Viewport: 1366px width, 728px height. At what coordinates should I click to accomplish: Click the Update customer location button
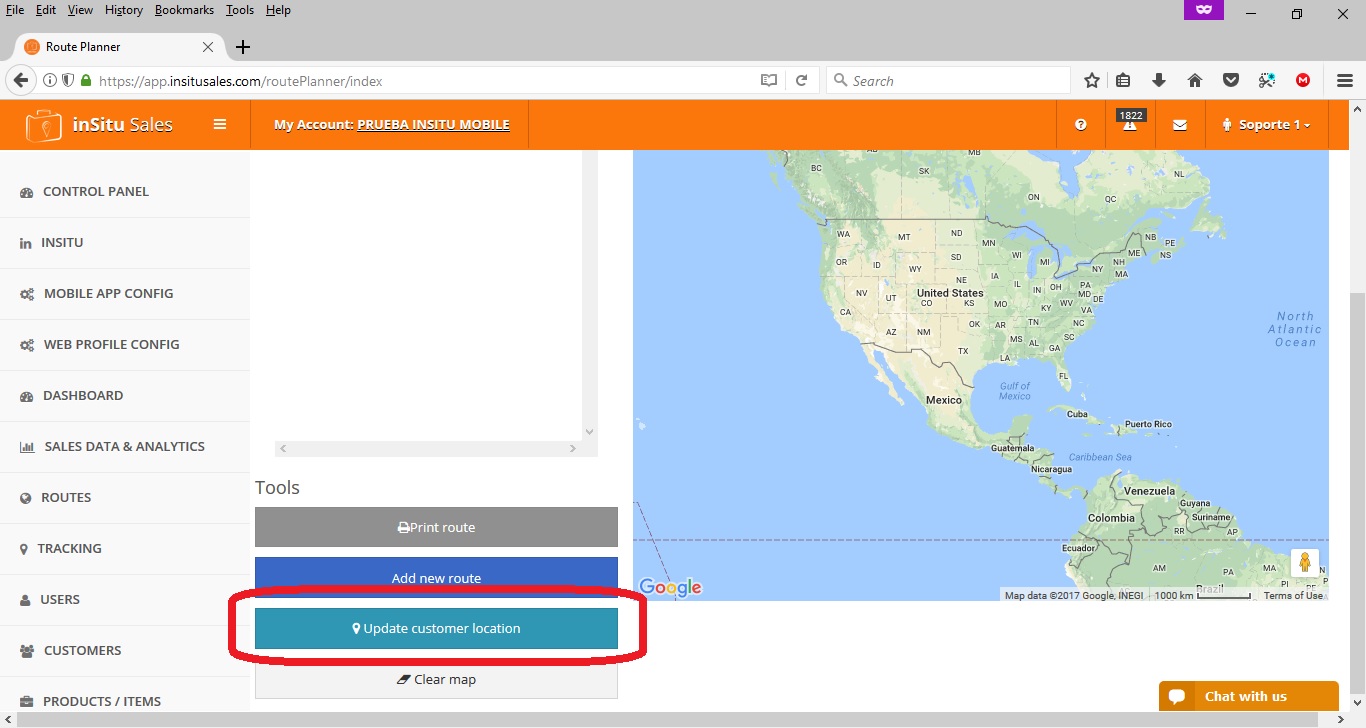click(436, 629)
